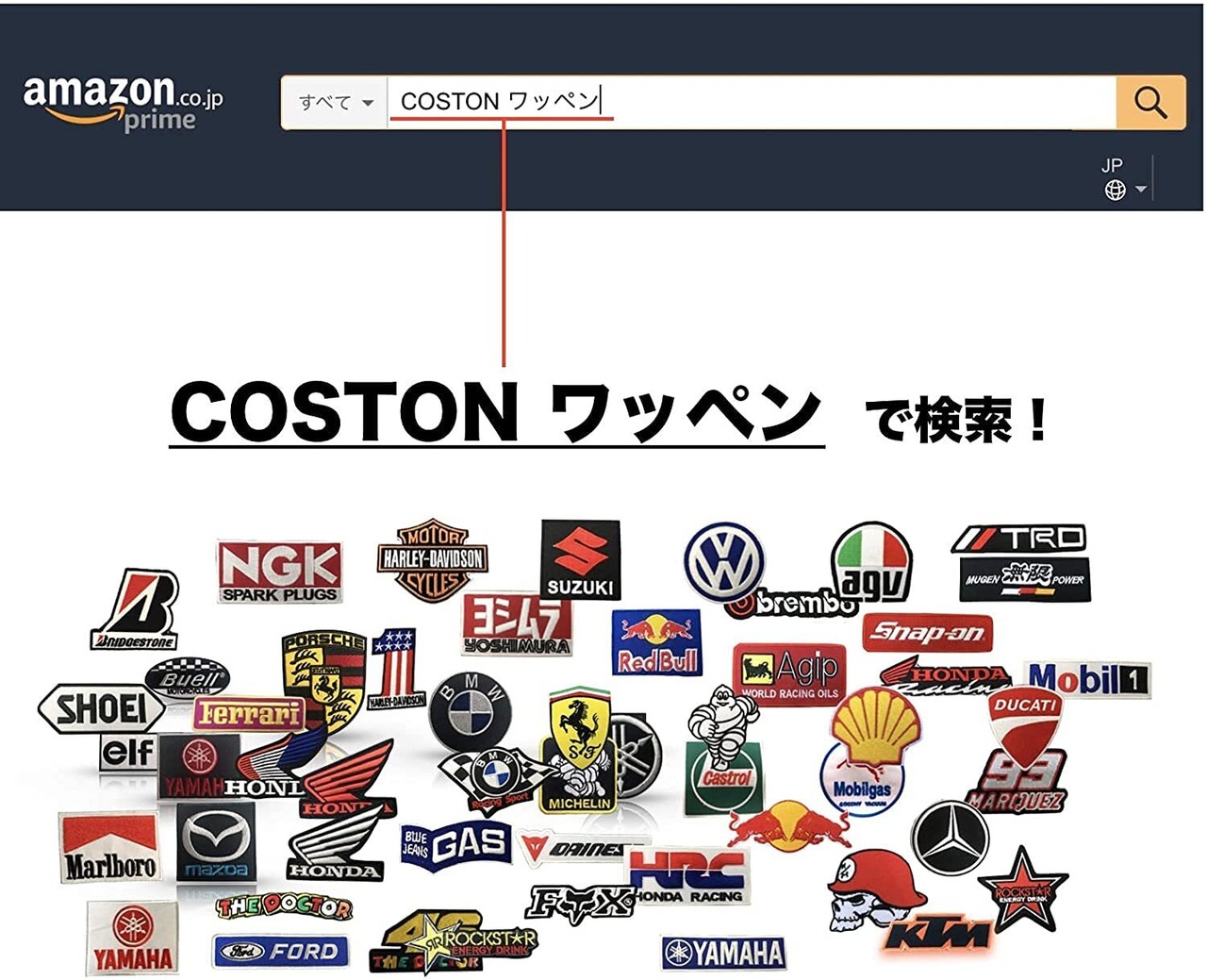Select the 93 Marquez patch
1207x980 pixels.
coord(1017,781)
